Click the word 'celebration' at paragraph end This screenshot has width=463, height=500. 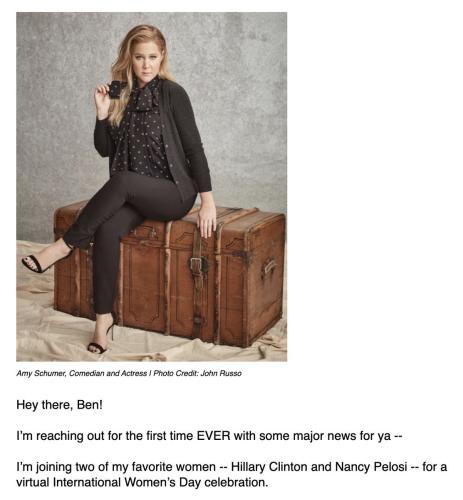(234, 482)
